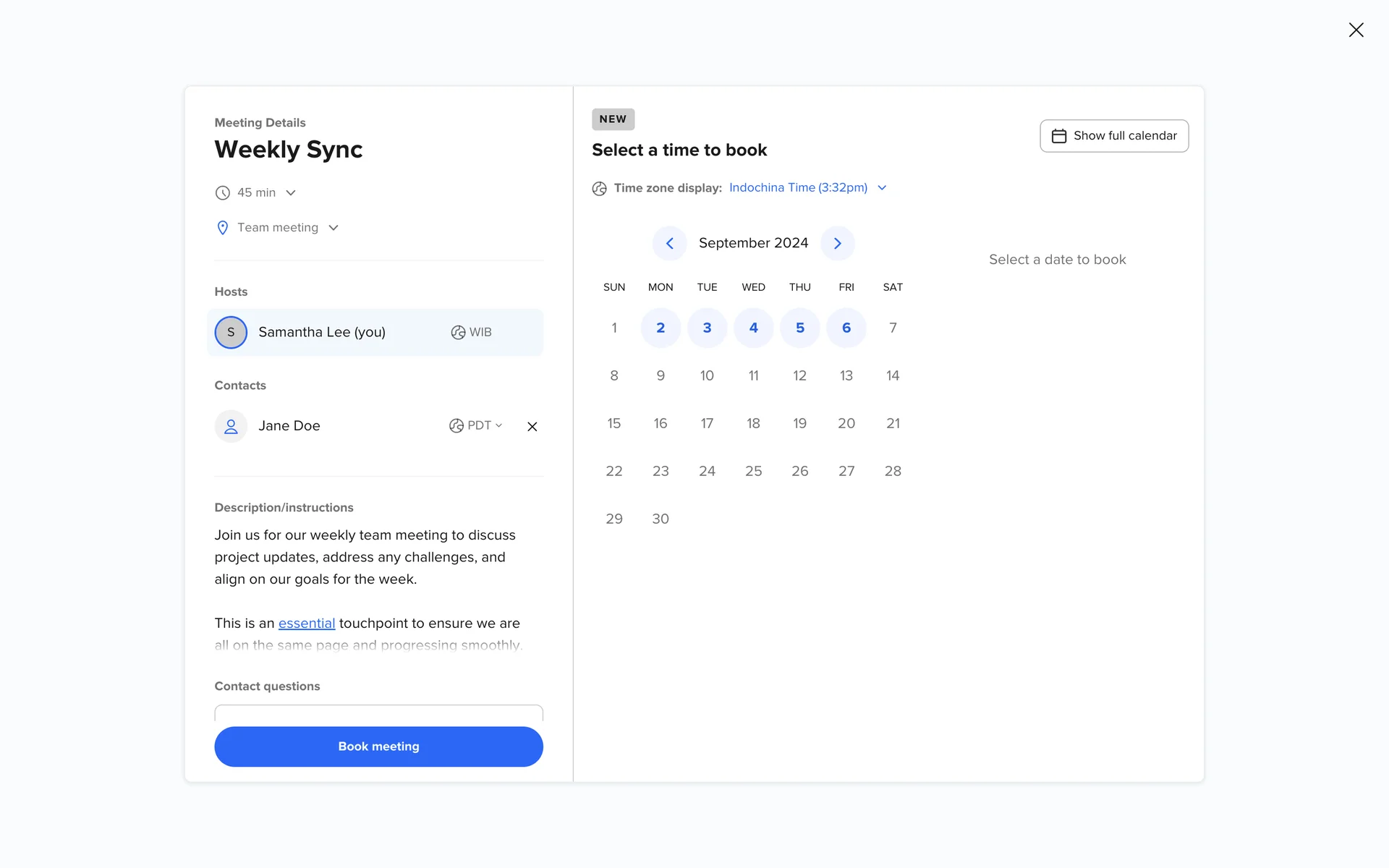1389x868 pixels.
Task: Click Jane Doe's contact avatar icon
Action: coord(231,426)
